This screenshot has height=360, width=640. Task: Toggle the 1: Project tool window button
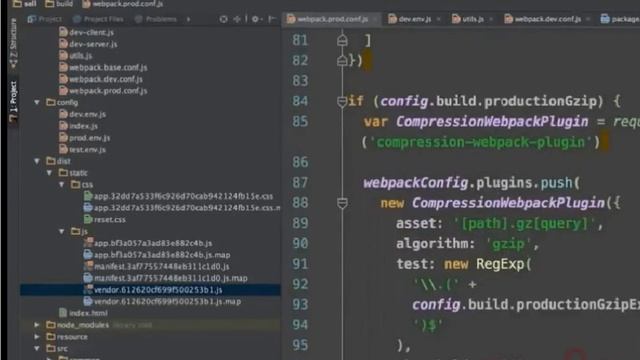click(x=13, y=101)
